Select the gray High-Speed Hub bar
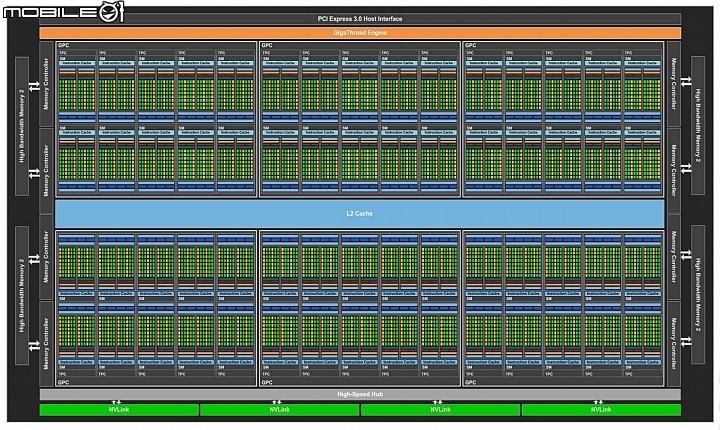The height and width of the screenshot is (430, 720). (x=360, y=394)
